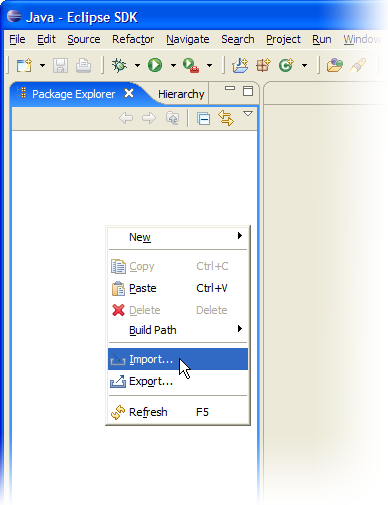This screenshot has width=388, height=505.
Task: Click the New Java Package icon
Action: [263, 65]
